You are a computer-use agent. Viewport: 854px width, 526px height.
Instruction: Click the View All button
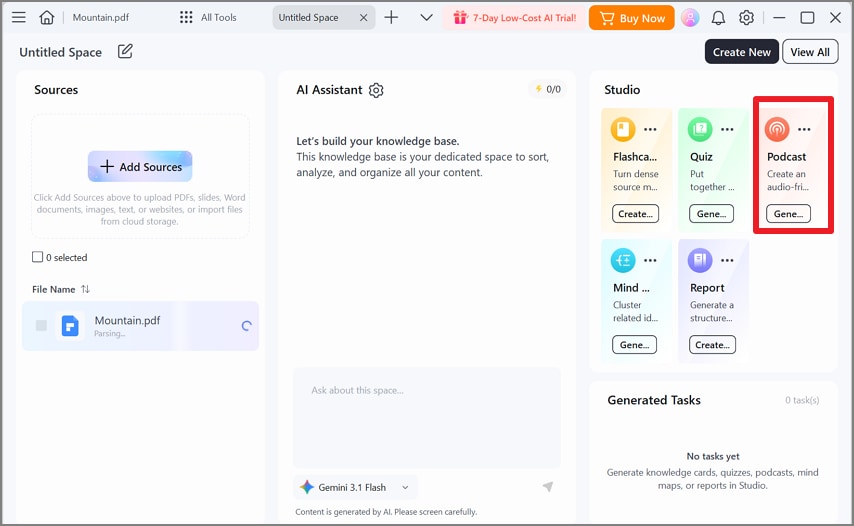click(810, 52)
